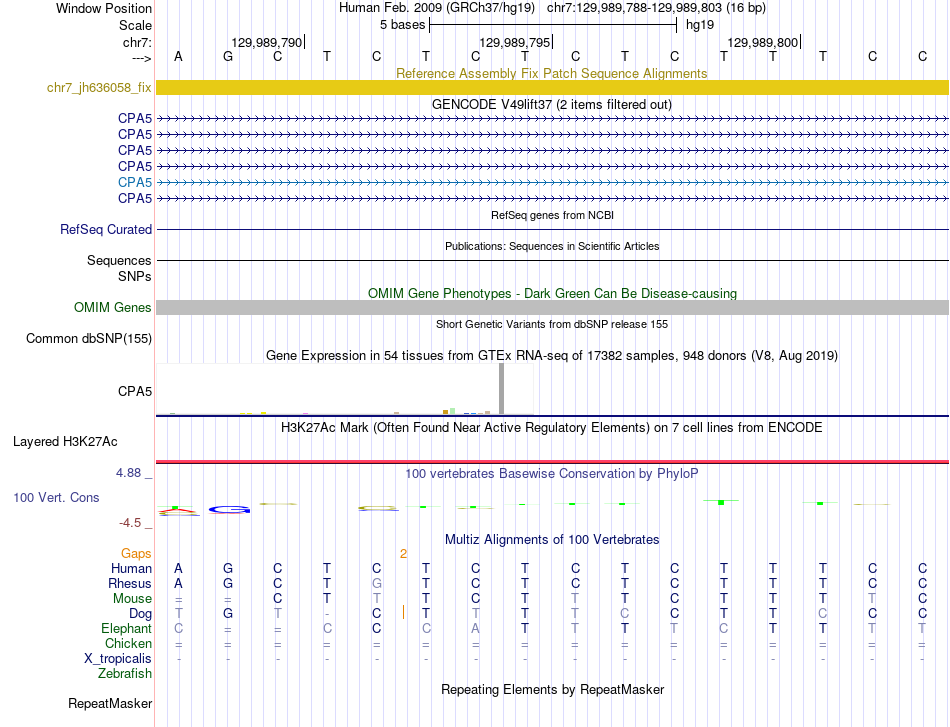Screen dimensions: 950x727
Task: Click the Elephant species label
Action: [126, 629]
